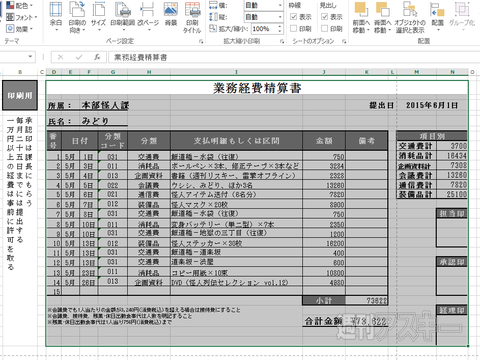Click the コピー用紙×10束 cell
The width and height of the screenshot is (480, 360).
pos(236,272)
